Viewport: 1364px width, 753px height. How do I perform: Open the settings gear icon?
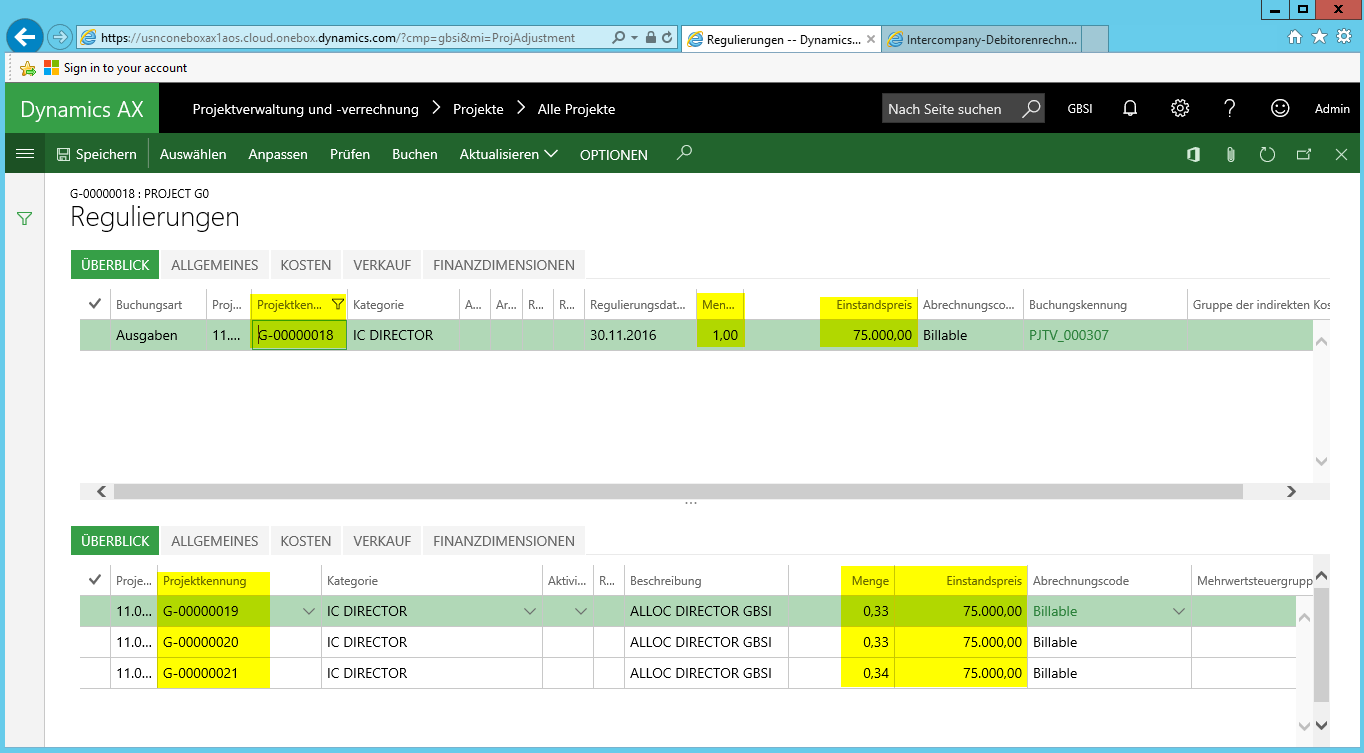1180,109
